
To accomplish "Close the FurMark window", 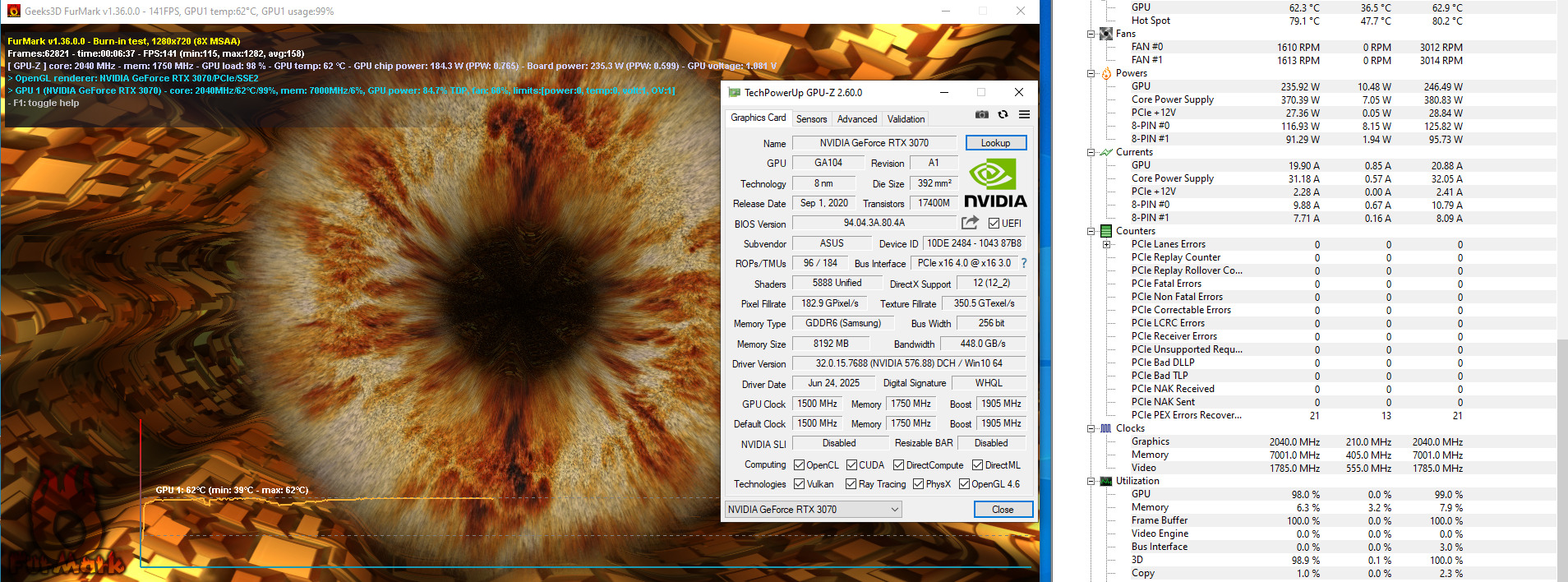I will pyautogui.click(x=1021, y=11).
